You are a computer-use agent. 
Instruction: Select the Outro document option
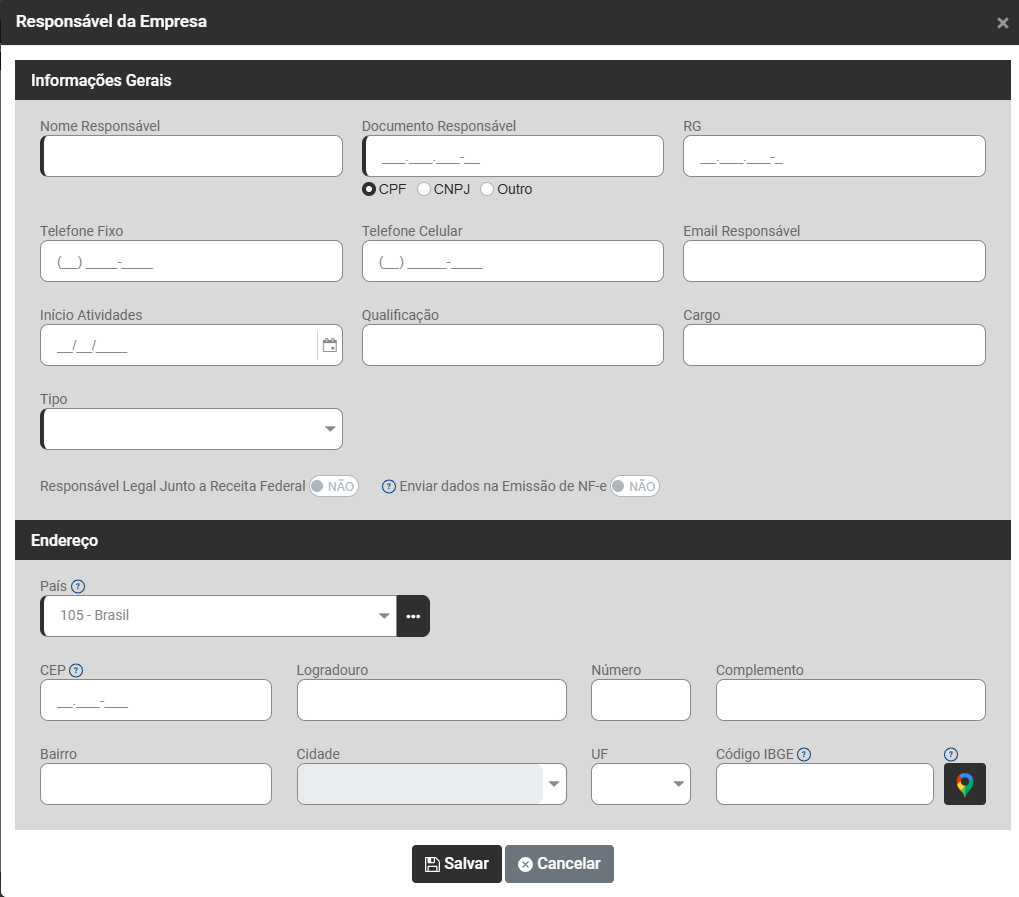tap(487, 189)
